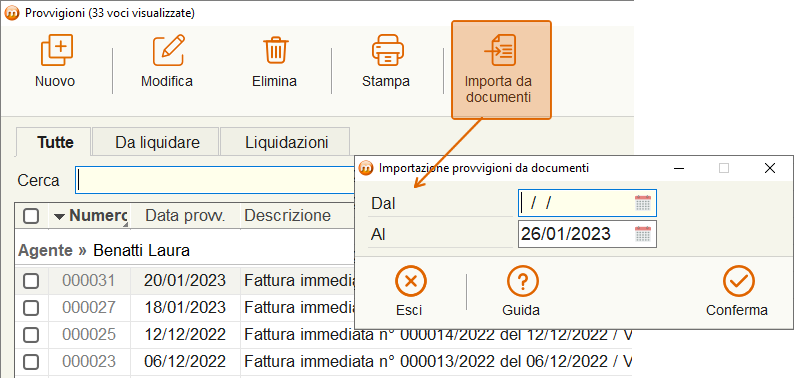Open the Liquidazioni tab
The width and height of the screenshot is (794, 378).
click(x=287, y=142)
